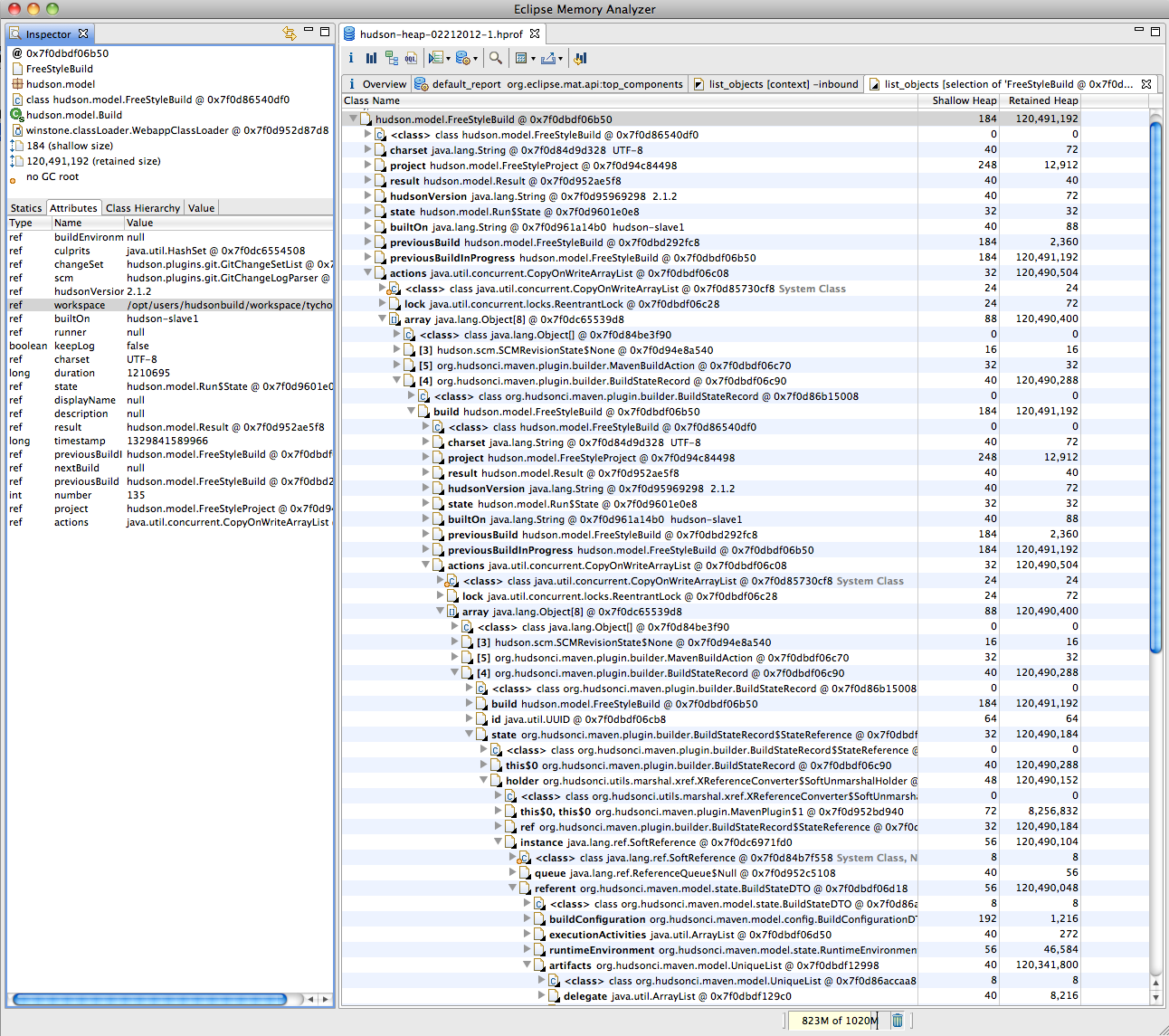Viewport: 1169px width, 1036px height.
Task: Click the icon beside '120,491,192 (retained size)'
Action: [x=16, y=161]
